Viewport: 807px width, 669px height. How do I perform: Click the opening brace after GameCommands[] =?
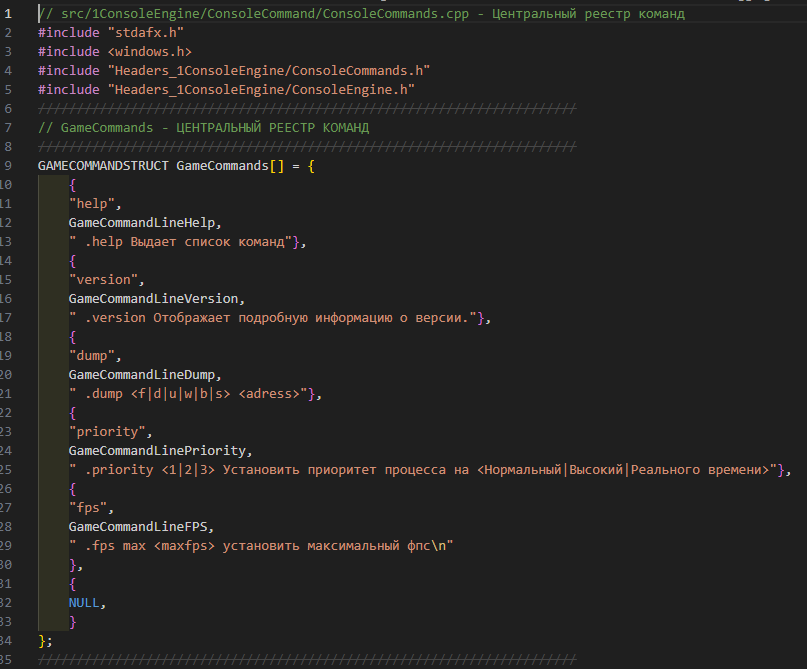pyautogui.click(x=311, y=165)
